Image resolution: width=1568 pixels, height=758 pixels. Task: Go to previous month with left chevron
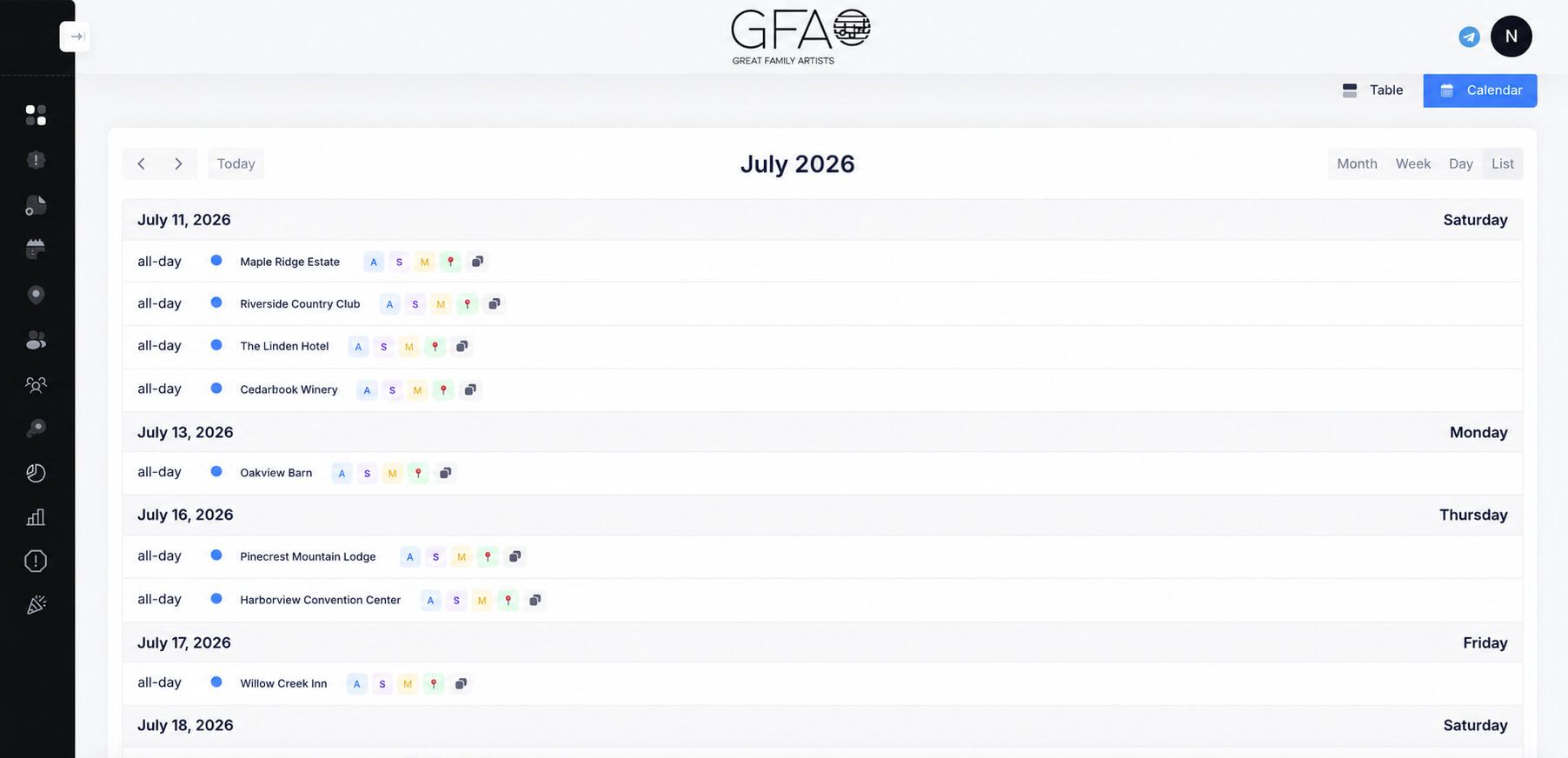coord(141,163)
